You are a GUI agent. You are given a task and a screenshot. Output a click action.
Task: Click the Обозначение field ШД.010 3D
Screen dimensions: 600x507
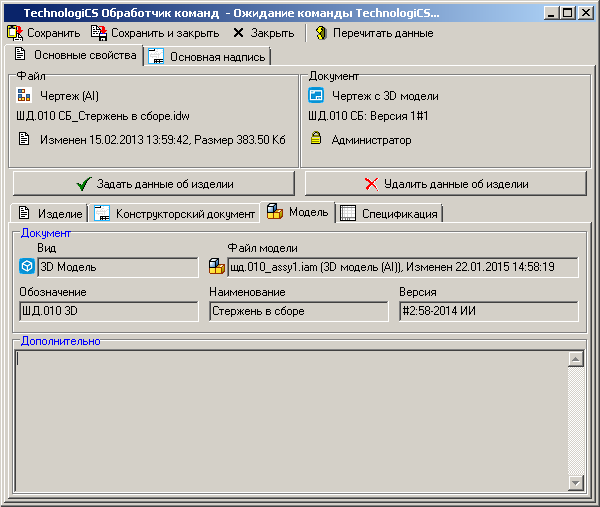(108, 311)
